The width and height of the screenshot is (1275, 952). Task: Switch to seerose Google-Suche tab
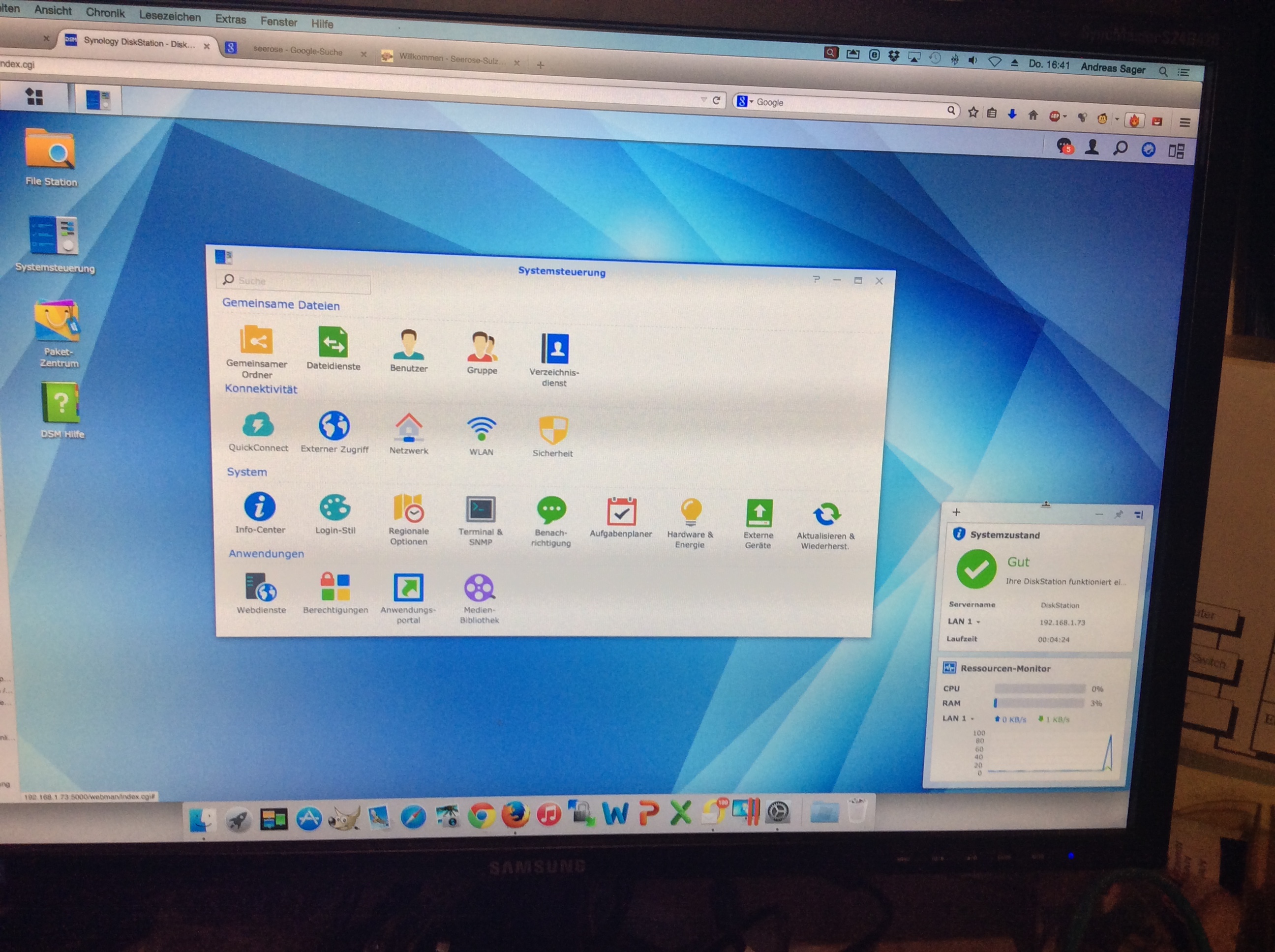(298, 51)
